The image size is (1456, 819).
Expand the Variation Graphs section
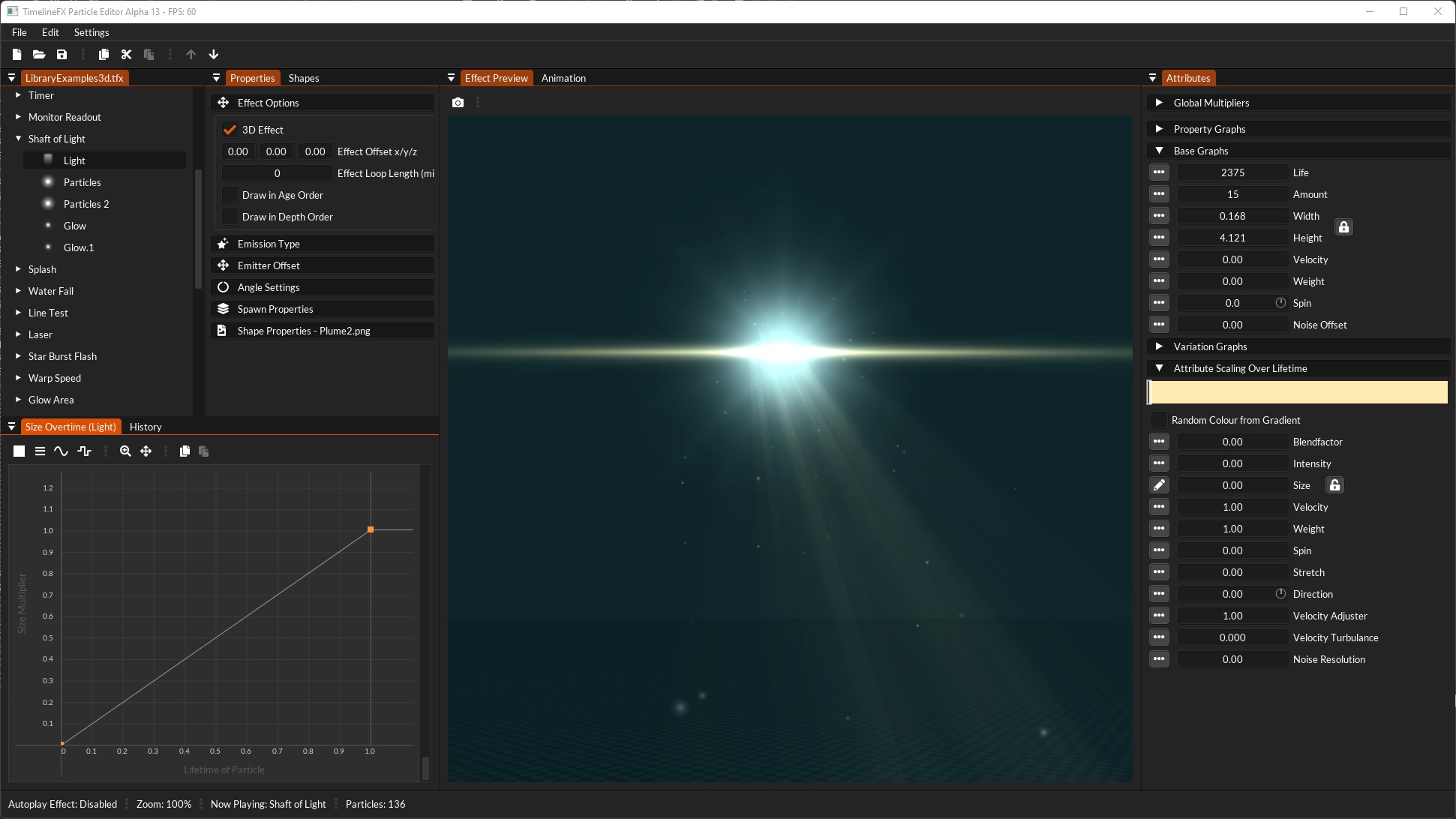pyautogui.click(x=1160, y=346)
